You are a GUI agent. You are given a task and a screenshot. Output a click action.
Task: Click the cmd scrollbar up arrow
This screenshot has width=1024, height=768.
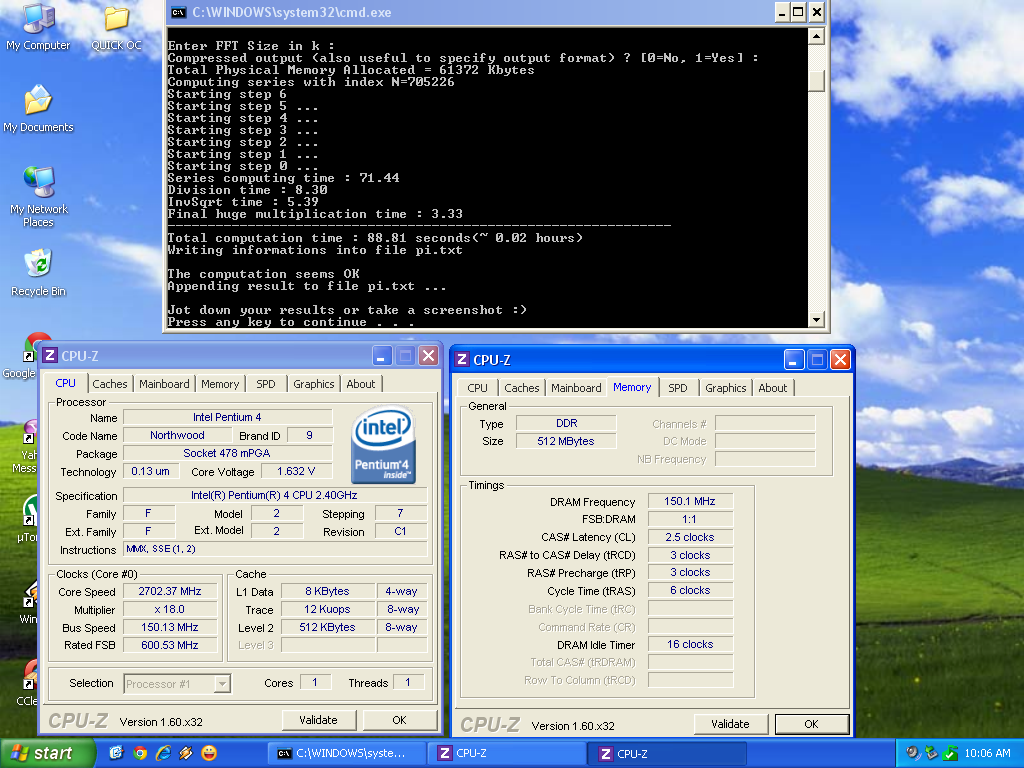coord(816,36)
